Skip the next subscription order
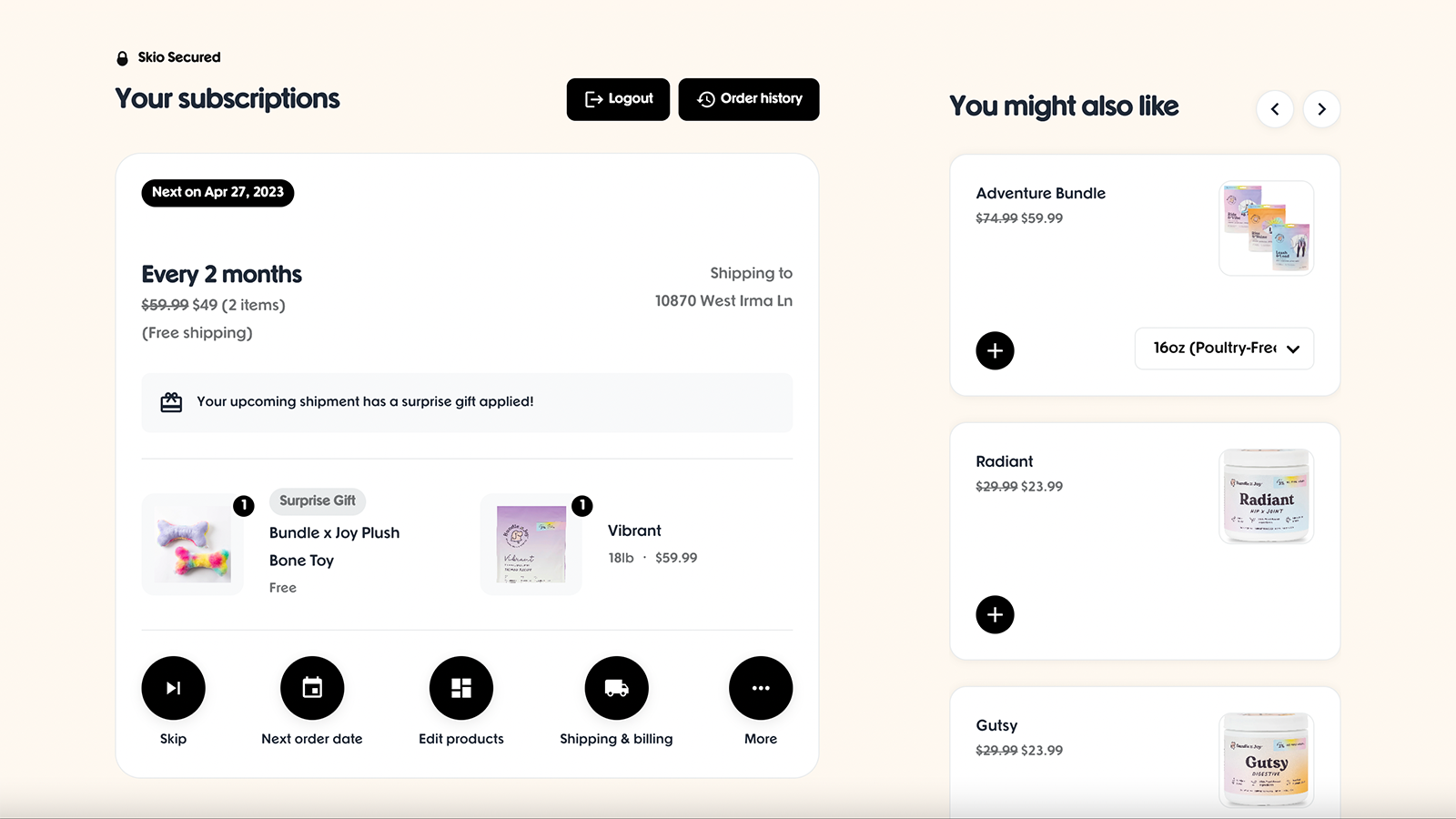 (x=173, y=688)
